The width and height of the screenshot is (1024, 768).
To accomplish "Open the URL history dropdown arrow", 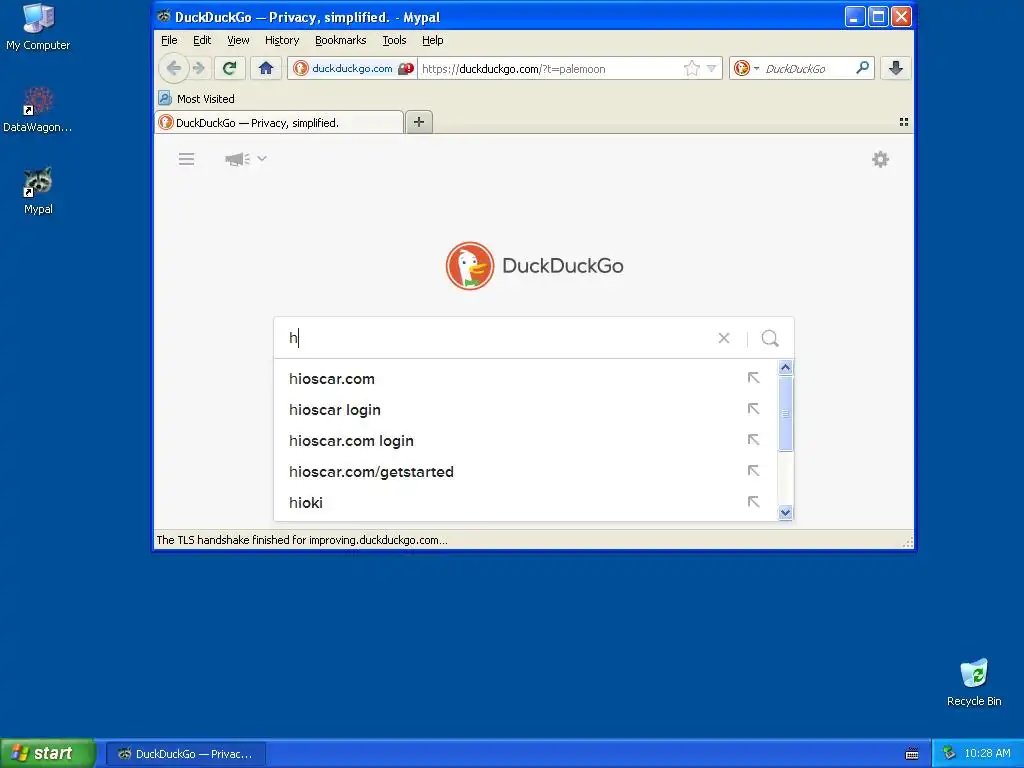I will 711,69.
